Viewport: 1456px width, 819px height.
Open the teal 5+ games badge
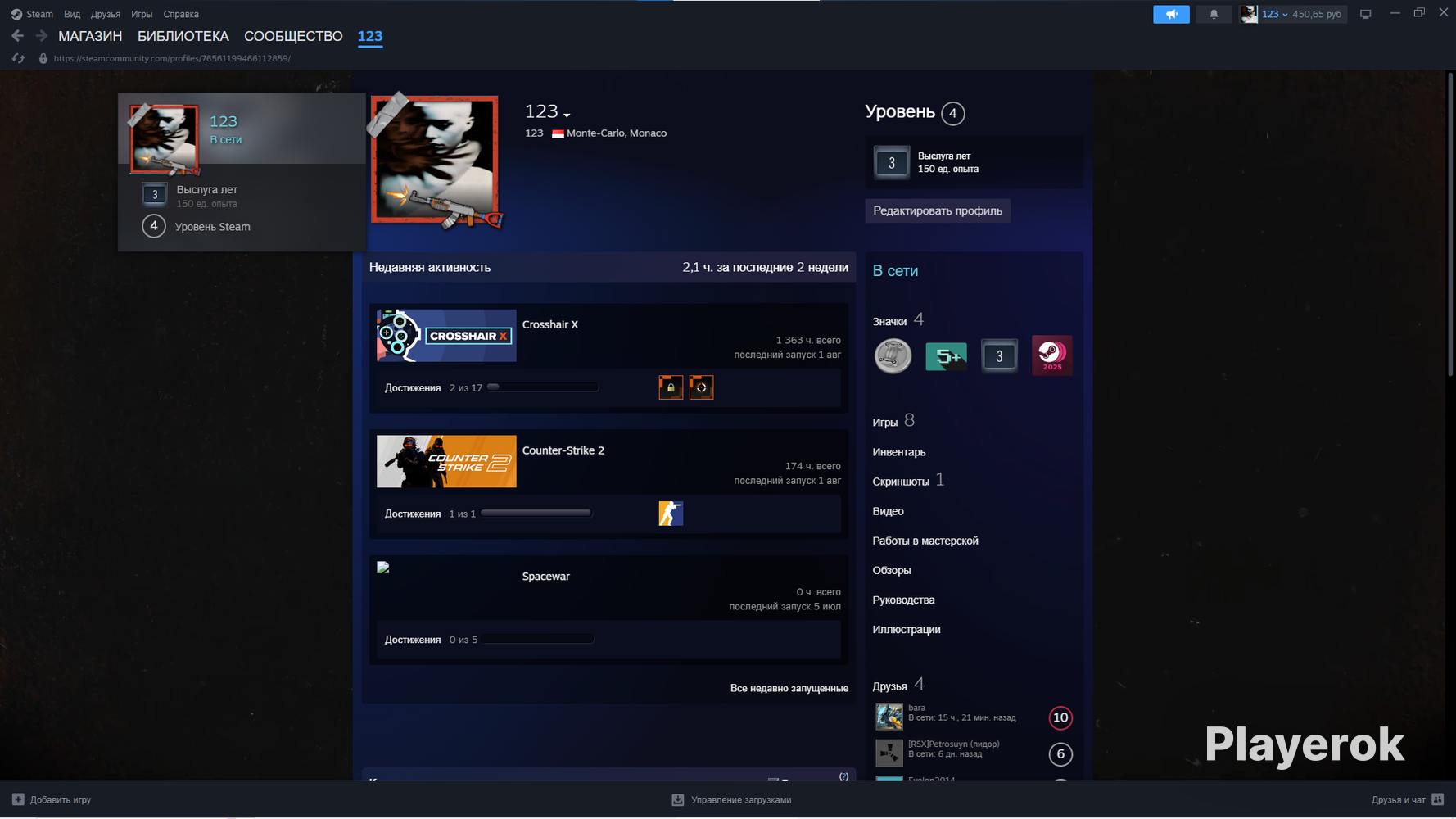point(946,356)
